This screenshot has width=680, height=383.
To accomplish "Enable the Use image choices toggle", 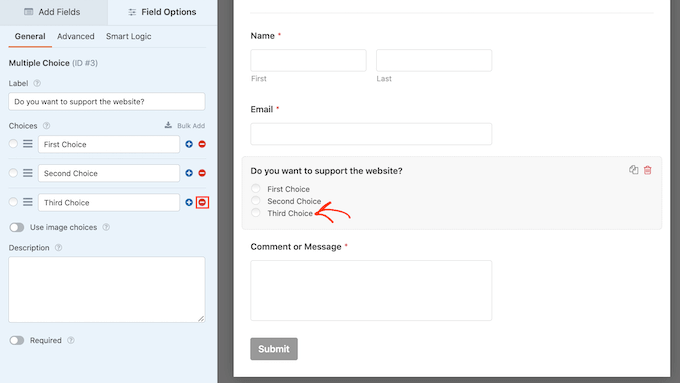I will (17, 227).
